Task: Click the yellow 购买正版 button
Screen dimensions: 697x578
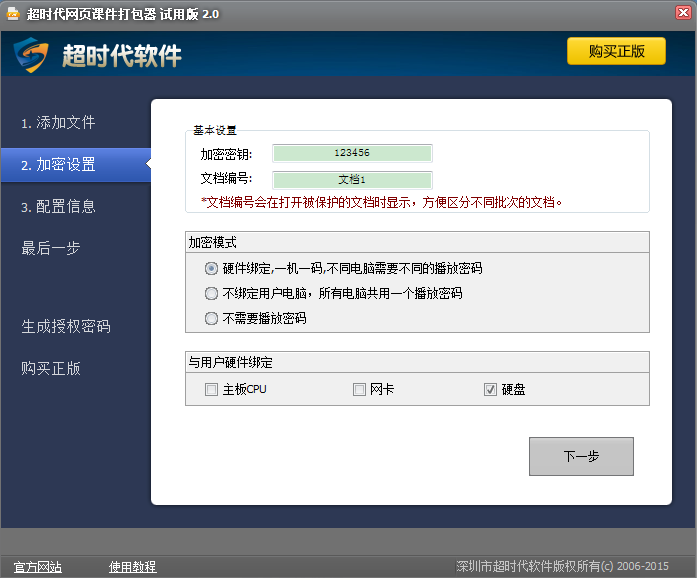Action: click(x=616, y=51)
